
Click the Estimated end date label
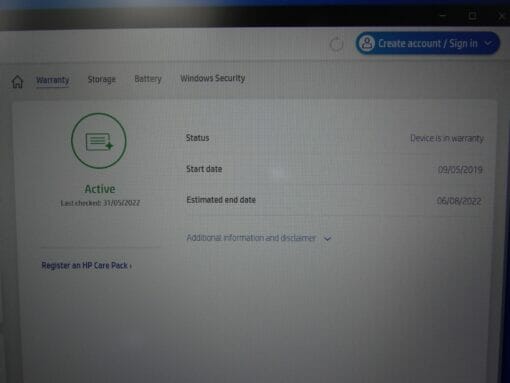click(221, 200)
